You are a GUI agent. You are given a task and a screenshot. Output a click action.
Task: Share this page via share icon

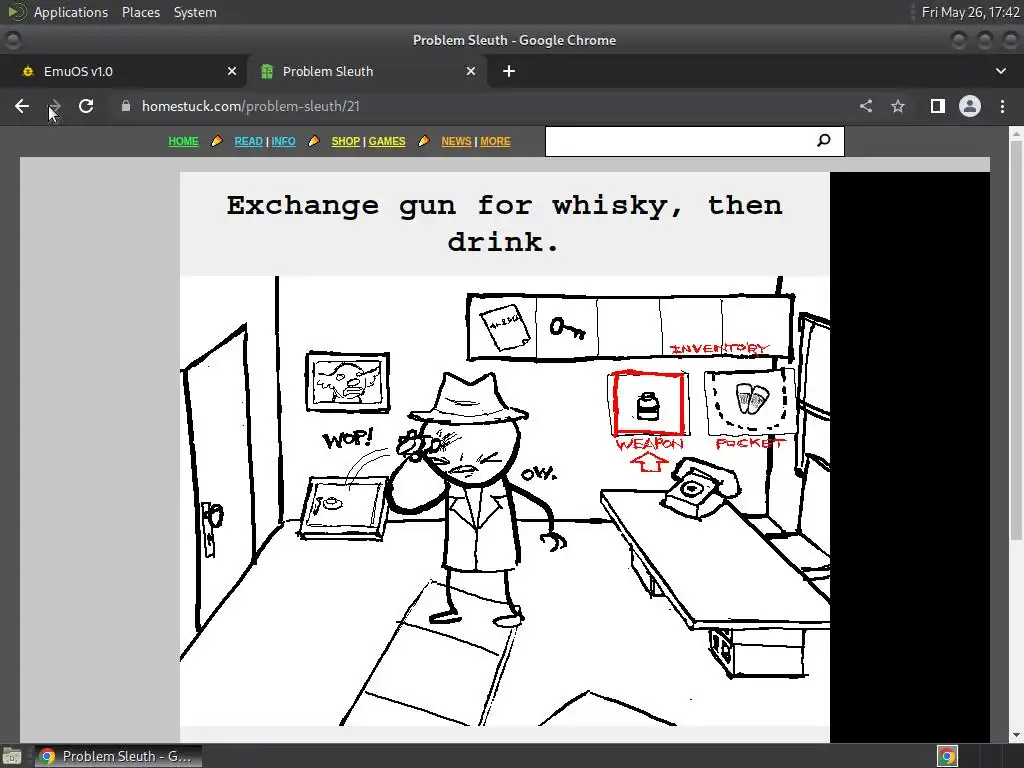coord(866,106)
